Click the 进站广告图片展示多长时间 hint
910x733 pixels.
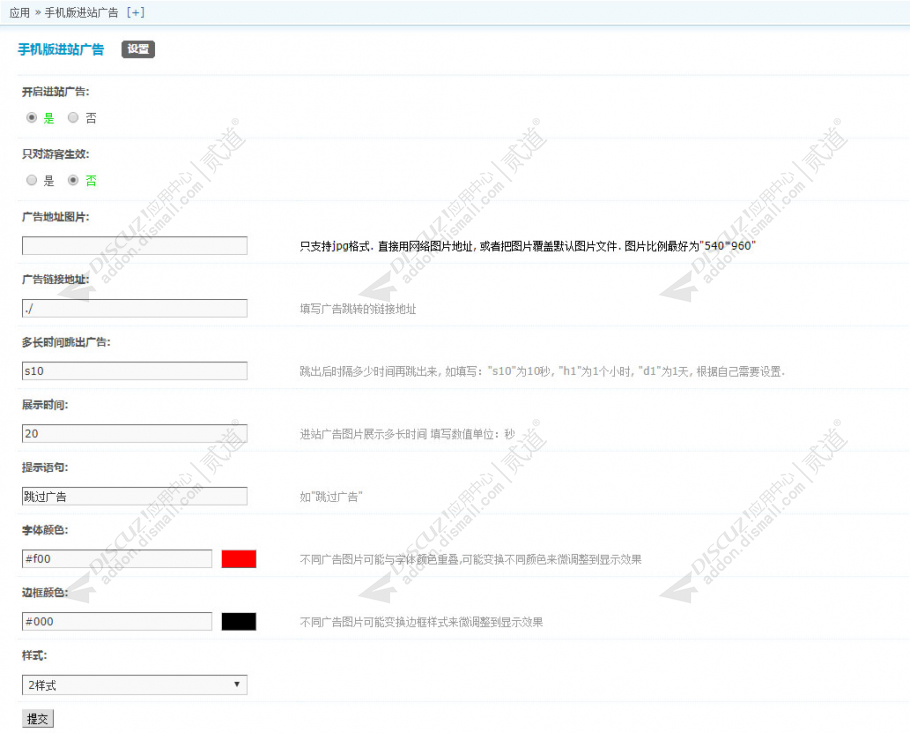407,434
